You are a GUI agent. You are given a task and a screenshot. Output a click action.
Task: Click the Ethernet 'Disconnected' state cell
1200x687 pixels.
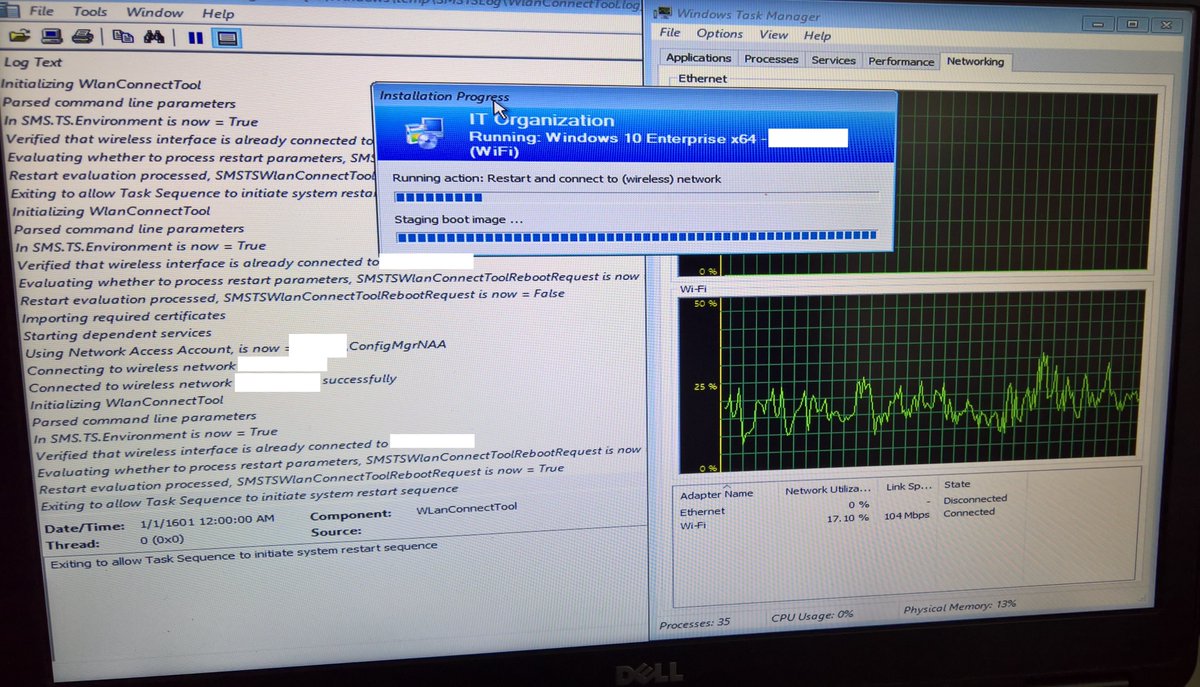975,499
